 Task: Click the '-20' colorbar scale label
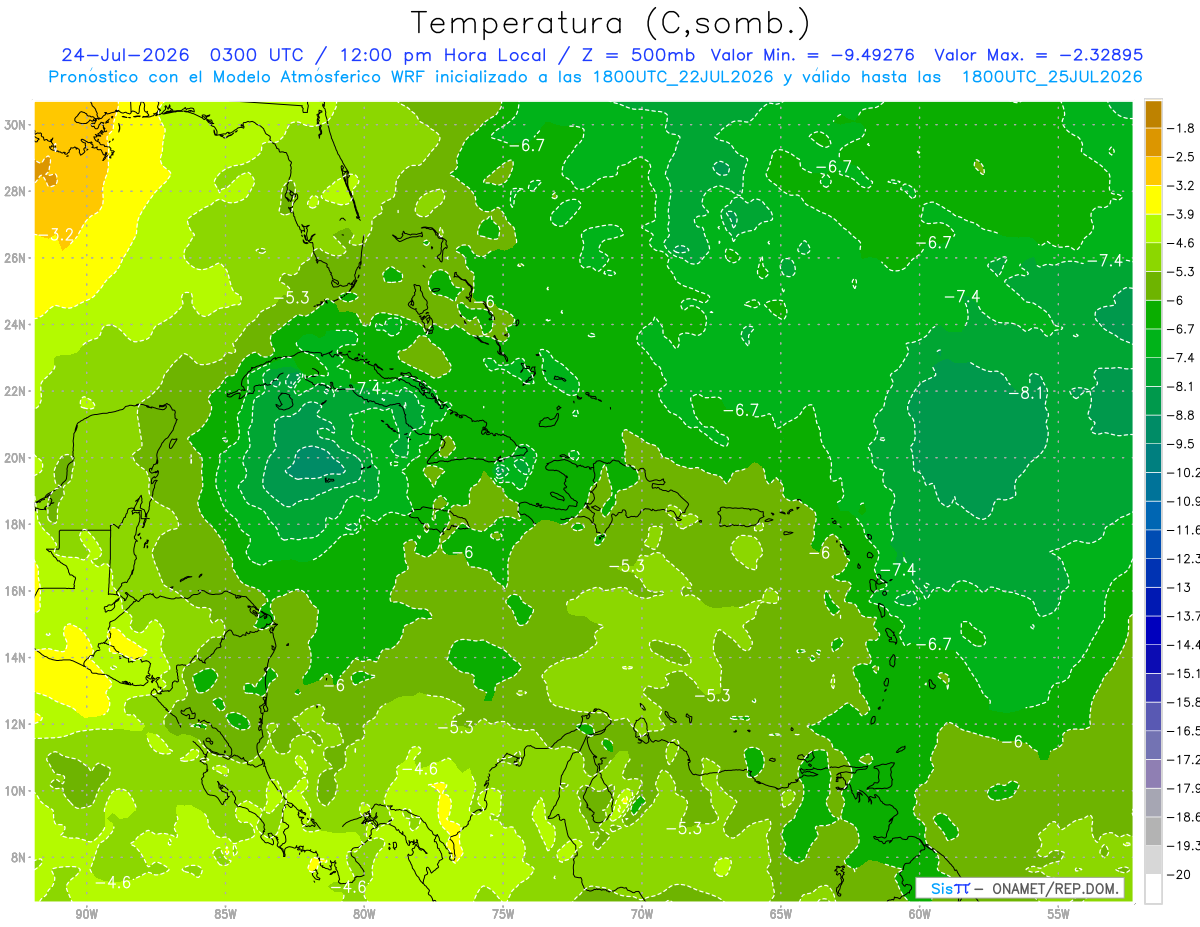pyautogui.click(x=1178, y=874)
